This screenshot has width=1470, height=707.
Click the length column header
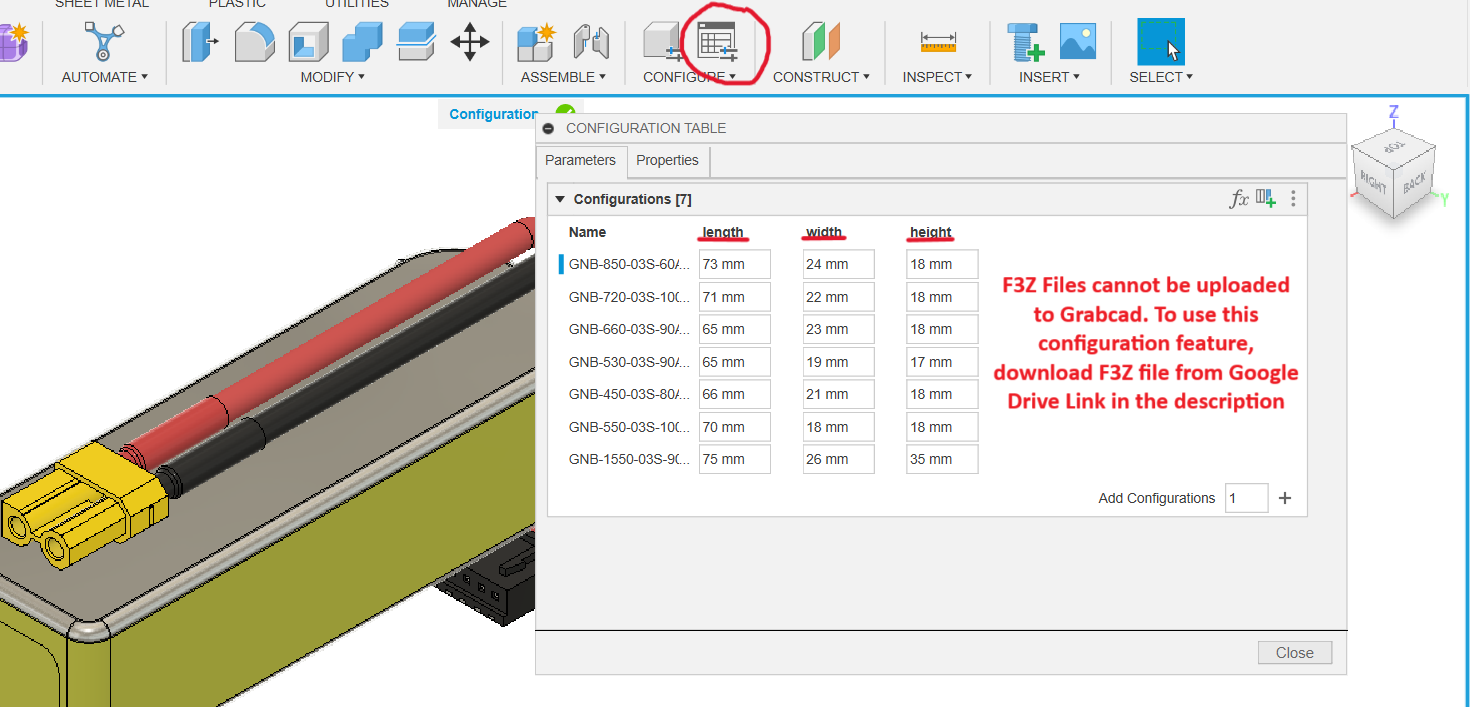pyautogui.click(x=723, y=232)
